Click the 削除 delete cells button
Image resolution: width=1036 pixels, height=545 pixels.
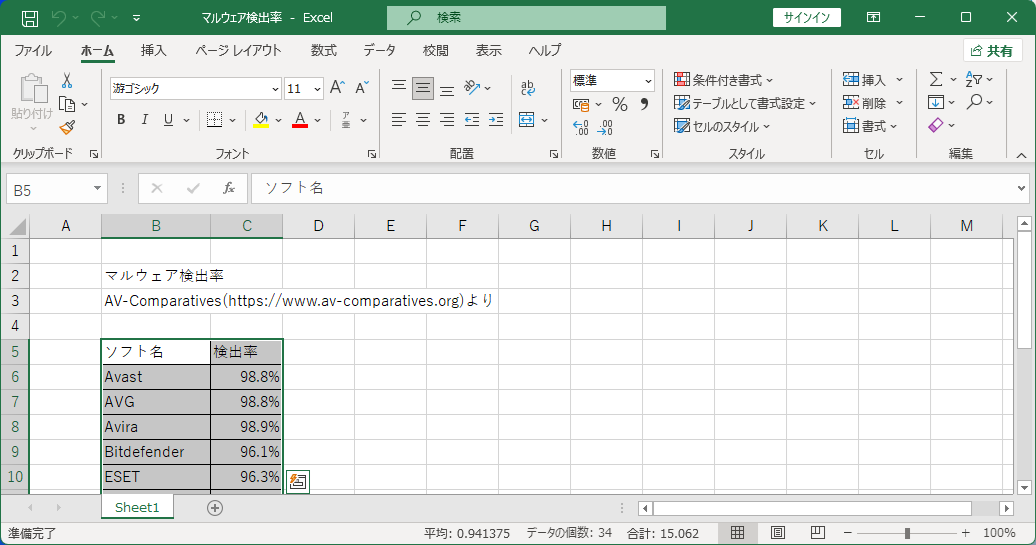click(x=864, y=103)
